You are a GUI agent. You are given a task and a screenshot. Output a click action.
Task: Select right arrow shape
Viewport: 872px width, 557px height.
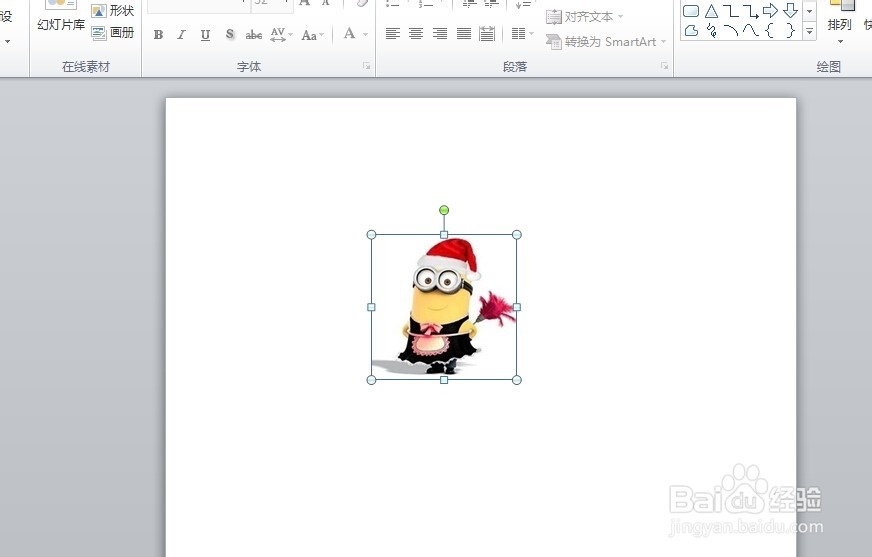click(x=770, y=11)
